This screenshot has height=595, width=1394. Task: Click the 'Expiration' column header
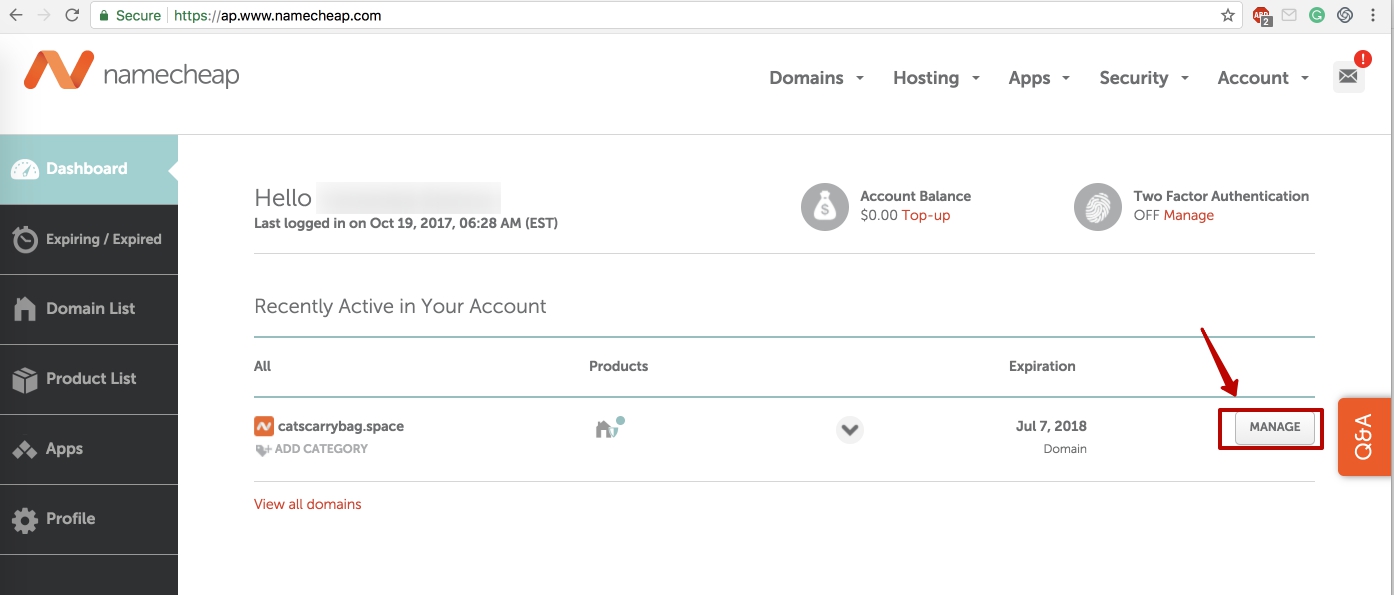click(1042, 366)
